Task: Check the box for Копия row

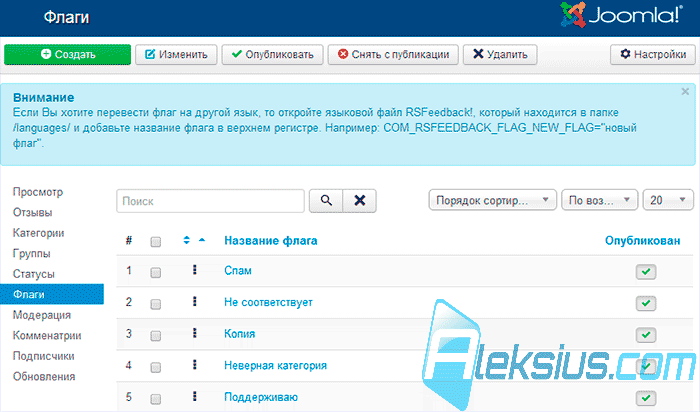Action: [155, 336]
